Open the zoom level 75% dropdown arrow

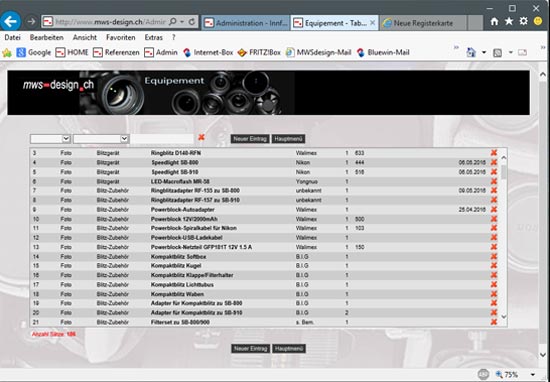533,375
